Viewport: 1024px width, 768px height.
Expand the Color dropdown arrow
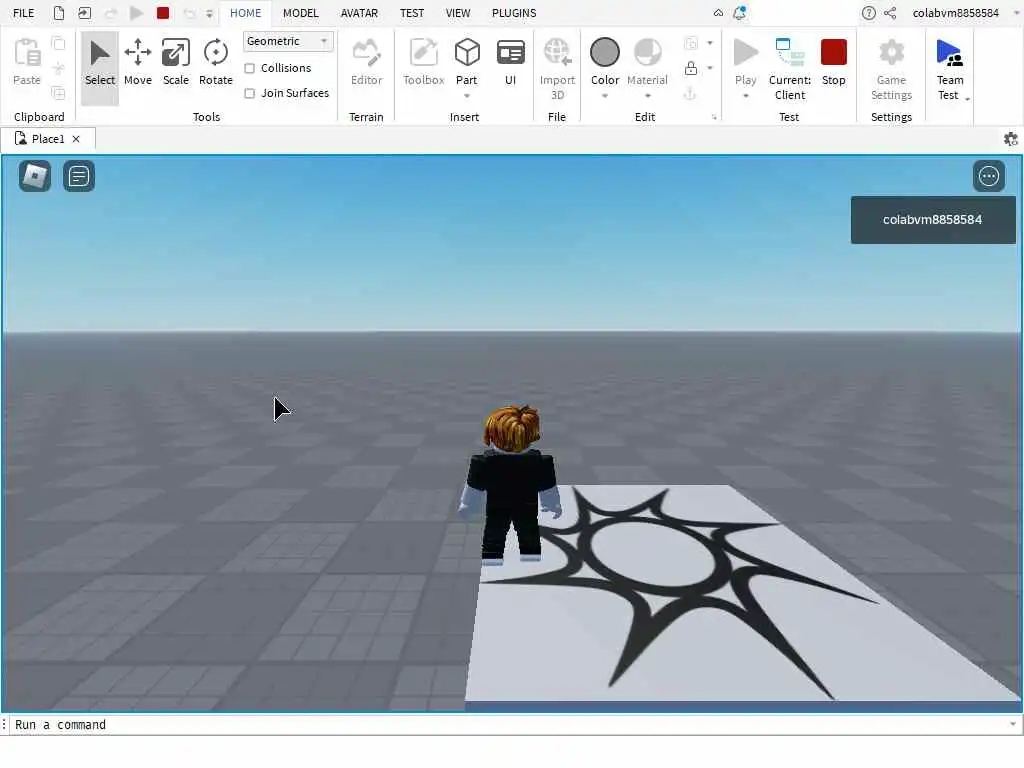[605, 96]
